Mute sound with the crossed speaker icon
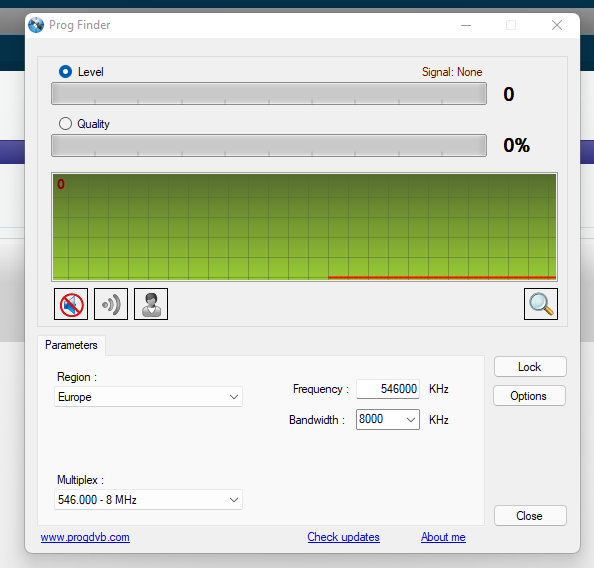The height and width of the screenshot is (568, 594). tap(71, 304)
